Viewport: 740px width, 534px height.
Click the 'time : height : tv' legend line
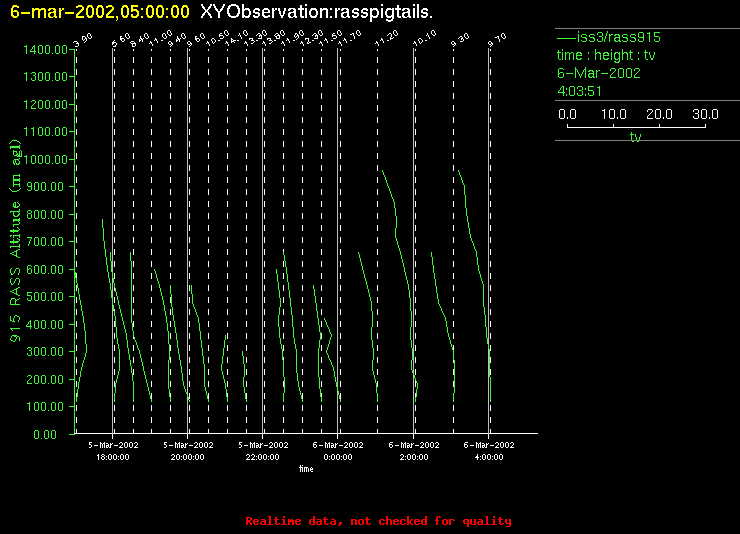point(606,55)
